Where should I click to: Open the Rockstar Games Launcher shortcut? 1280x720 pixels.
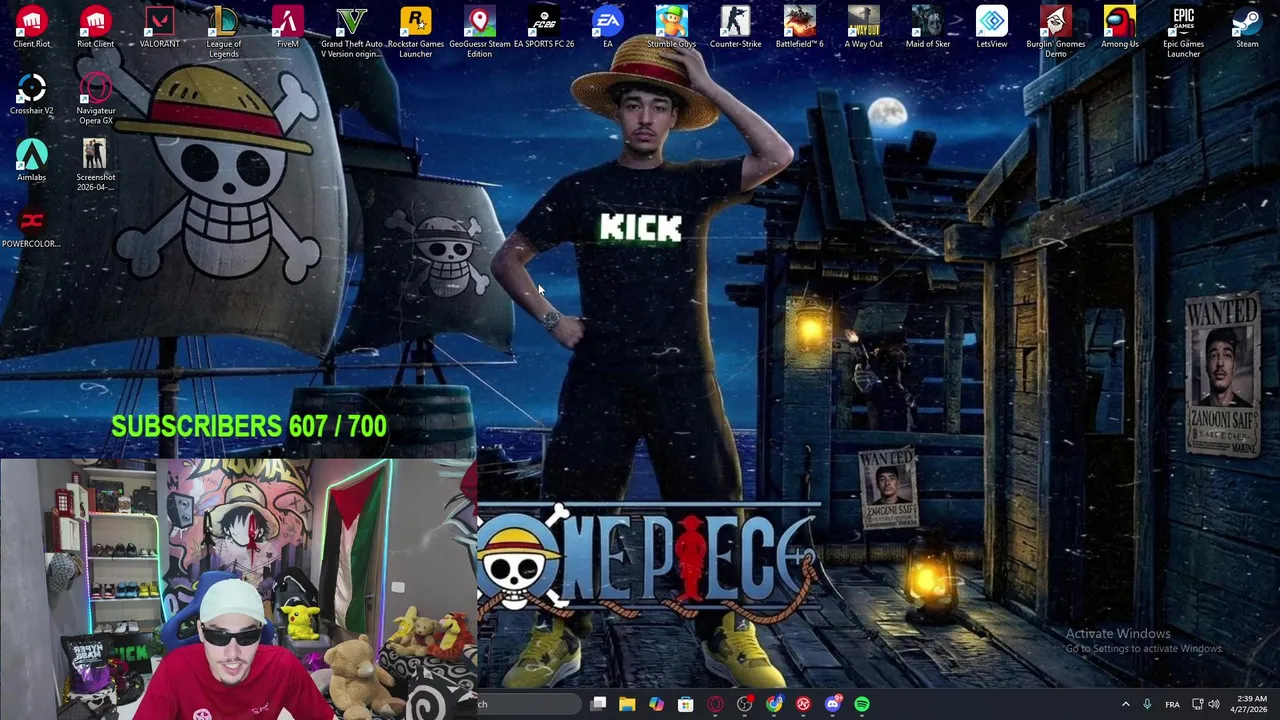point(415,32)
